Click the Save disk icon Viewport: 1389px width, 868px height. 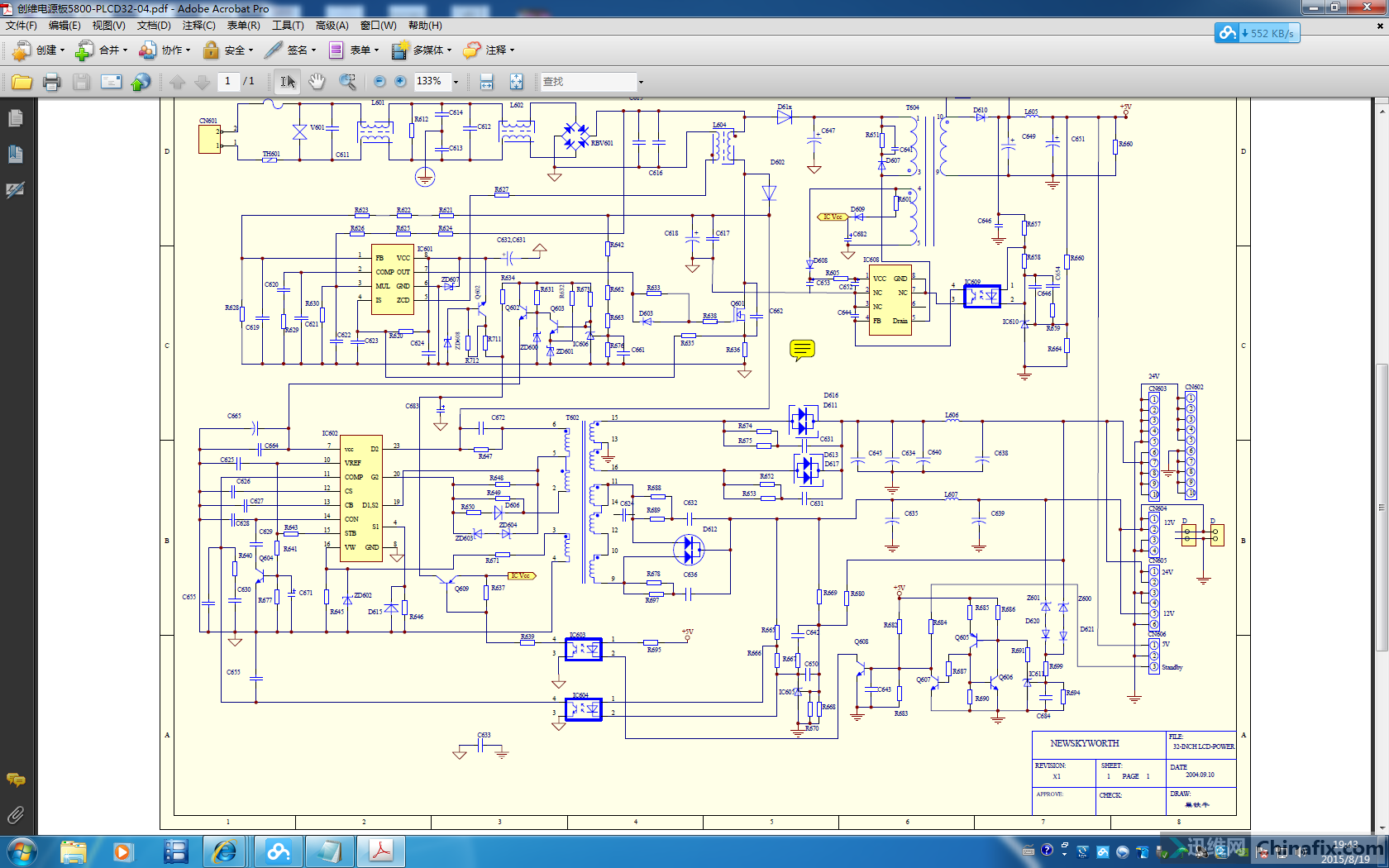tap(81, 82)
